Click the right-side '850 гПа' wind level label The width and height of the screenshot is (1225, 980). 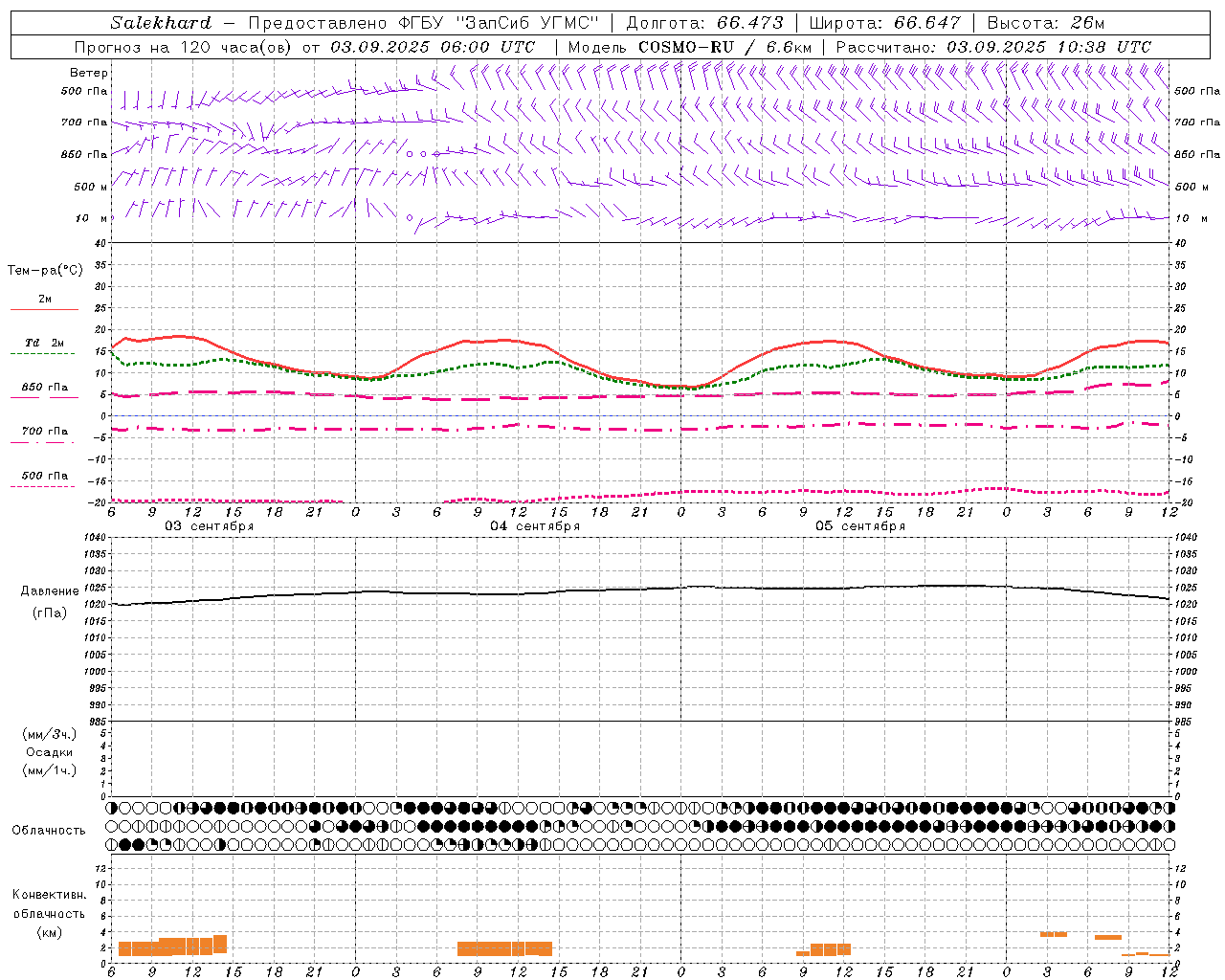click(1197, 154)
